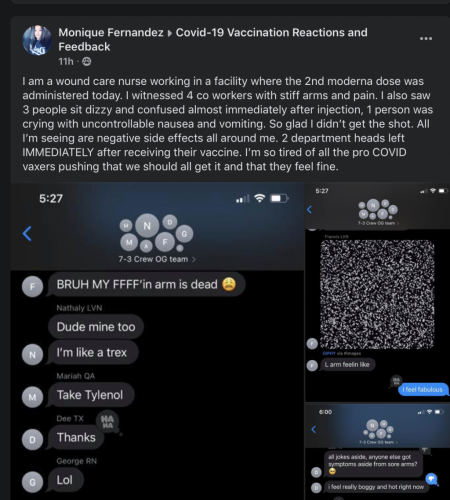The height and width of the screenshot is (500, 450).
Task: Click the blue I feel fabulous bubble
Action: pos(423,389)
